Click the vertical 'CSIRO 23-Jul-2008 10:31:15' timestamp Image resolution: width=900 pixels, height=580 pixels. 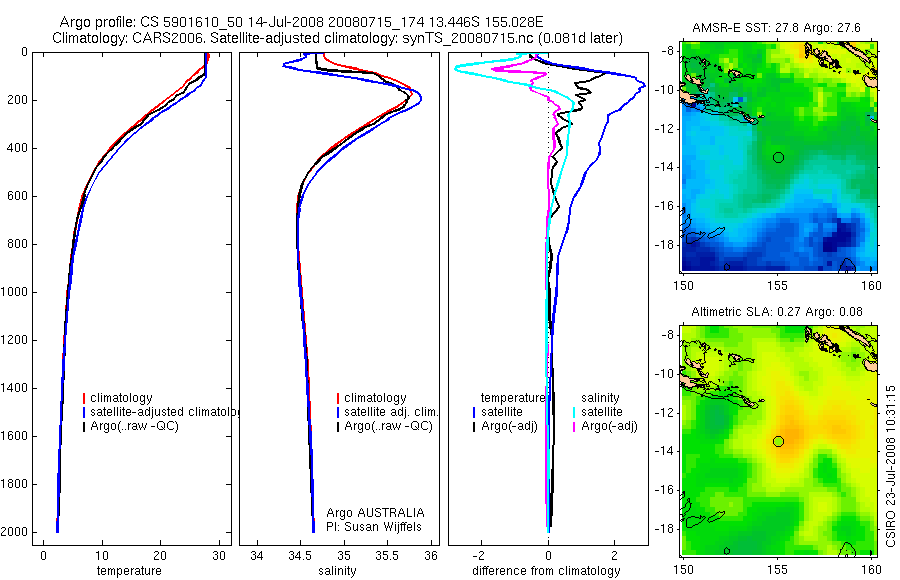(890, 466)
